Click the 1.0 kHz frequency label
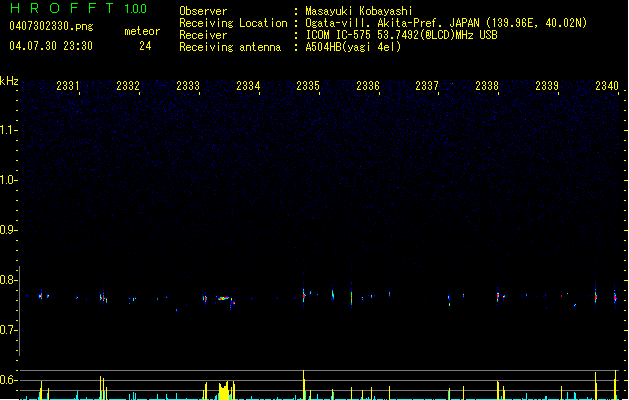 pos(8,180)
